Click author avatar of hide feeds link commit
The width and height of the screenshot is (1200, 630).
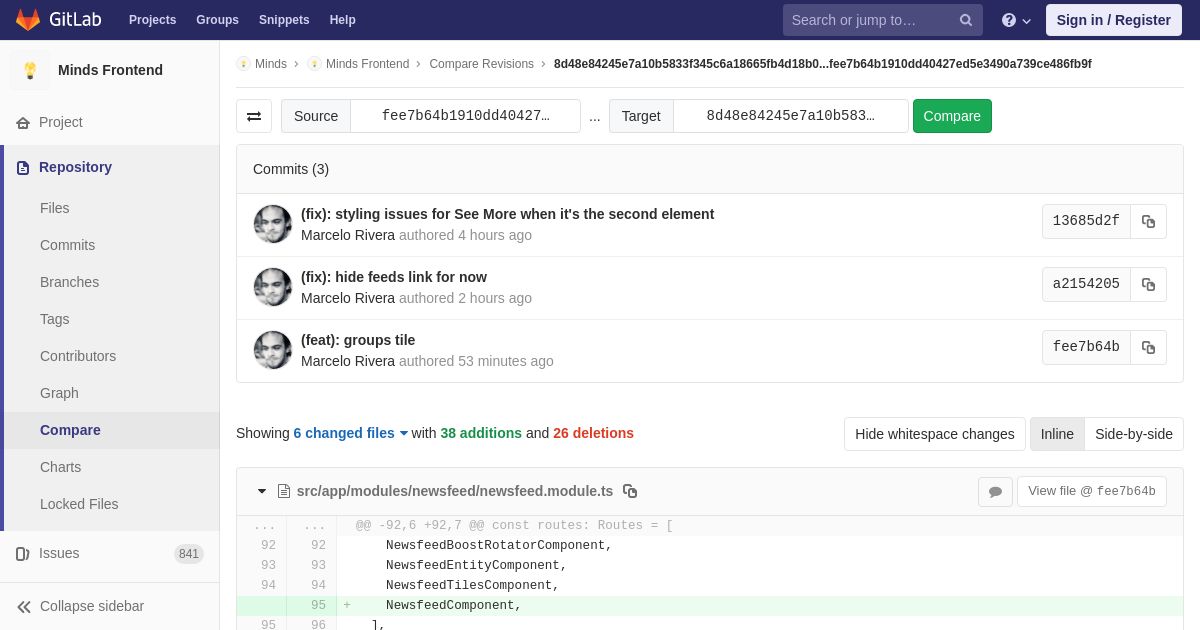pos(272,287)
